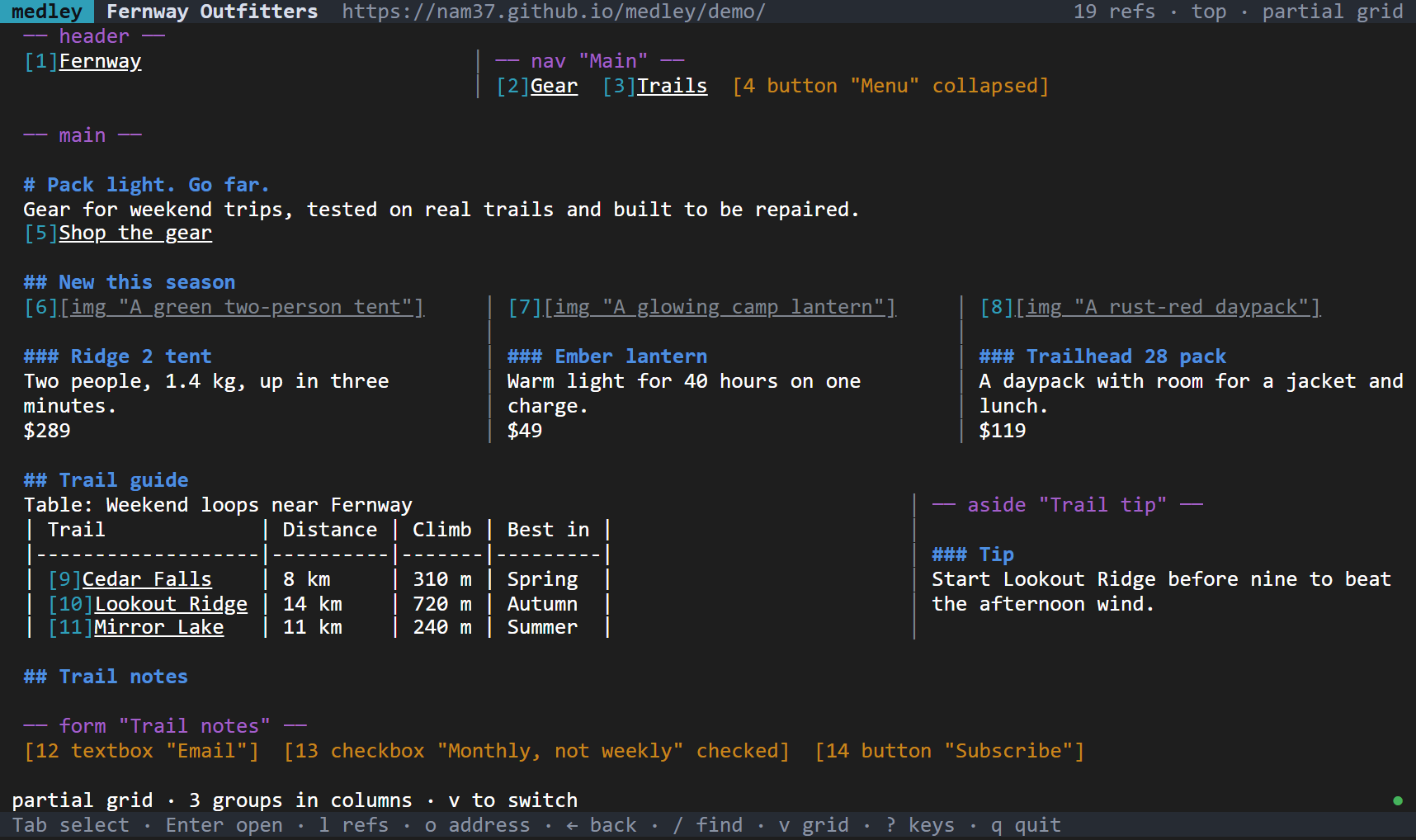This screenshot has height=840, width=1416.
Task: Click the 'Ember lantern' heading
Action: [x=607, y=356]
